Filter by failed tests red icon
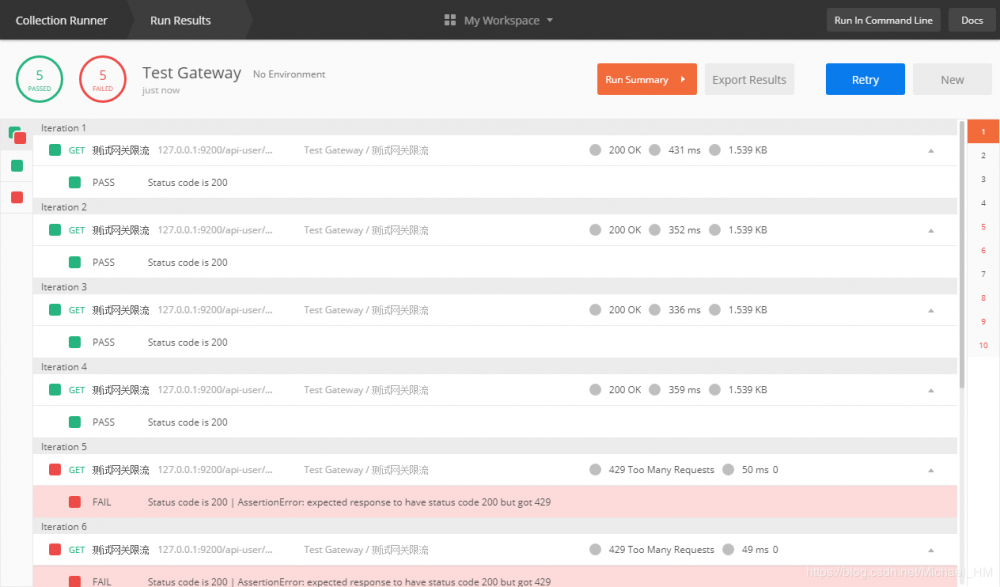Screen dimensions: 1000x587 (x=17, y=197)
